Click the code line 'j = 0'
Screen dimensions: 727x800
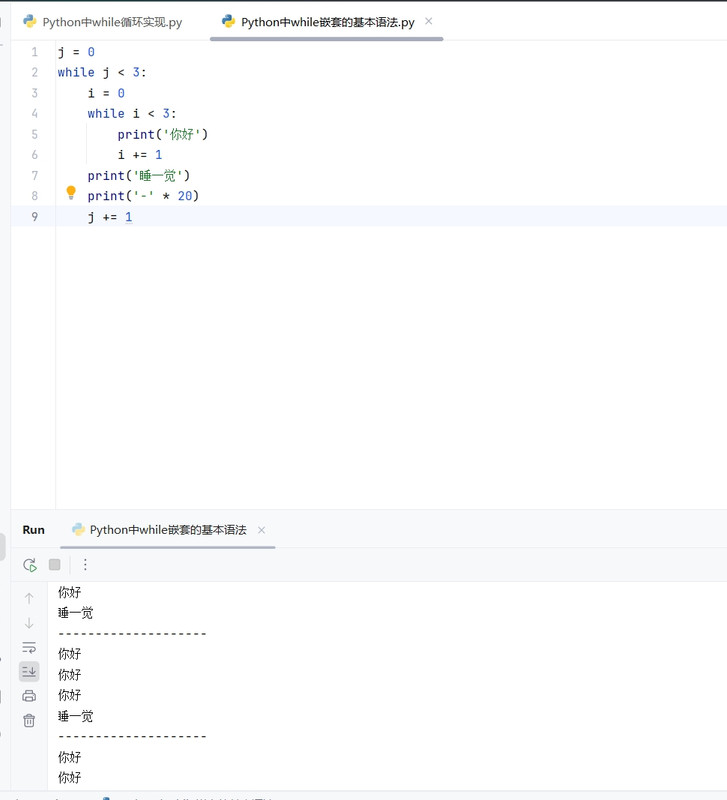click(x=76, y=52)
